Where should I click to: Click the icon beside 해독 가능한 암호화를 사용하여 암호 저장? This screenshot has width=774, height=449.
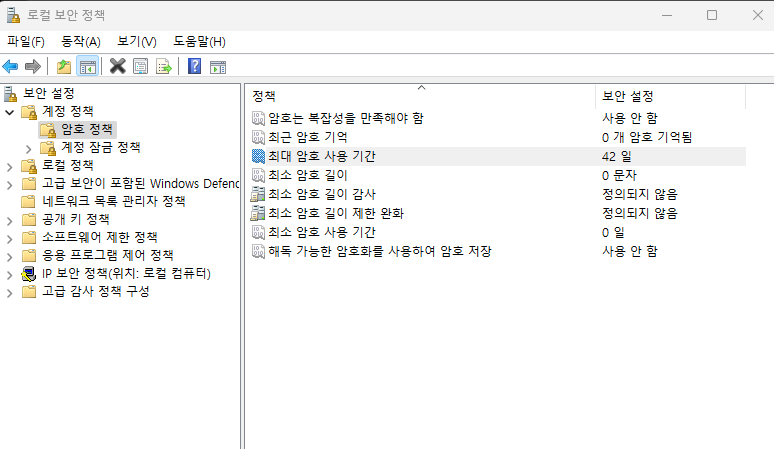click(x=258, y=251)
